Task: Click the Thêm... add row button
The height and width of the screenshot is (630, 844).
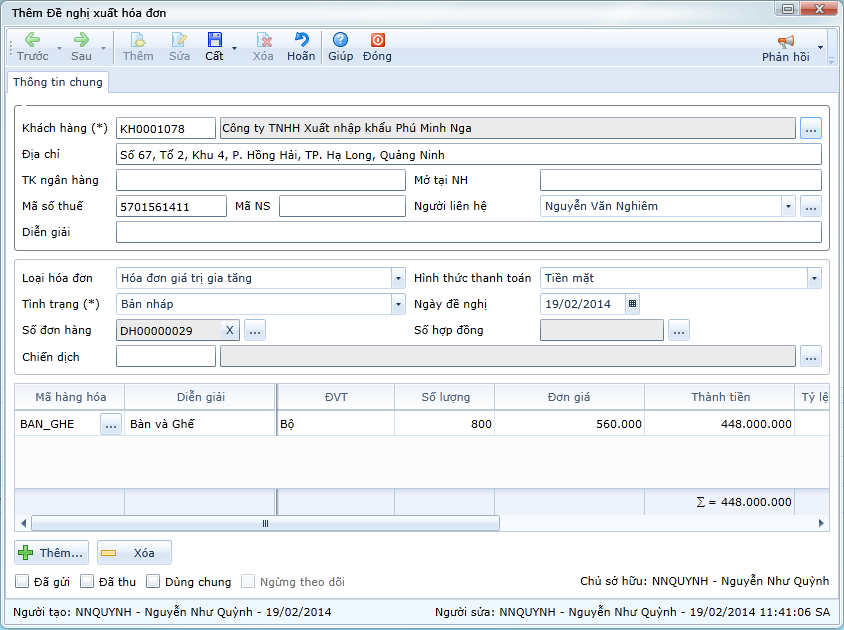Action: (52, 553)
